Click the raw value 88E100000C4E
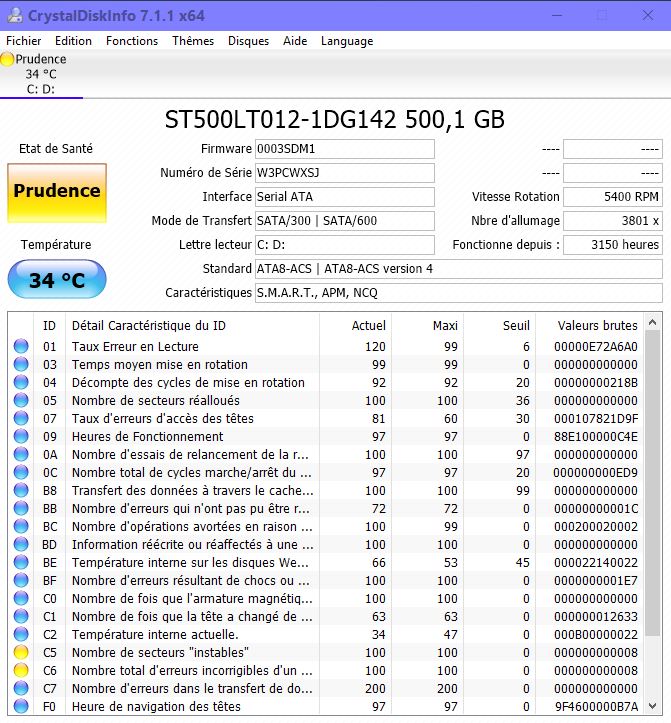The width and height of the screenshot is (671, 723). click(x=595, y=436)
